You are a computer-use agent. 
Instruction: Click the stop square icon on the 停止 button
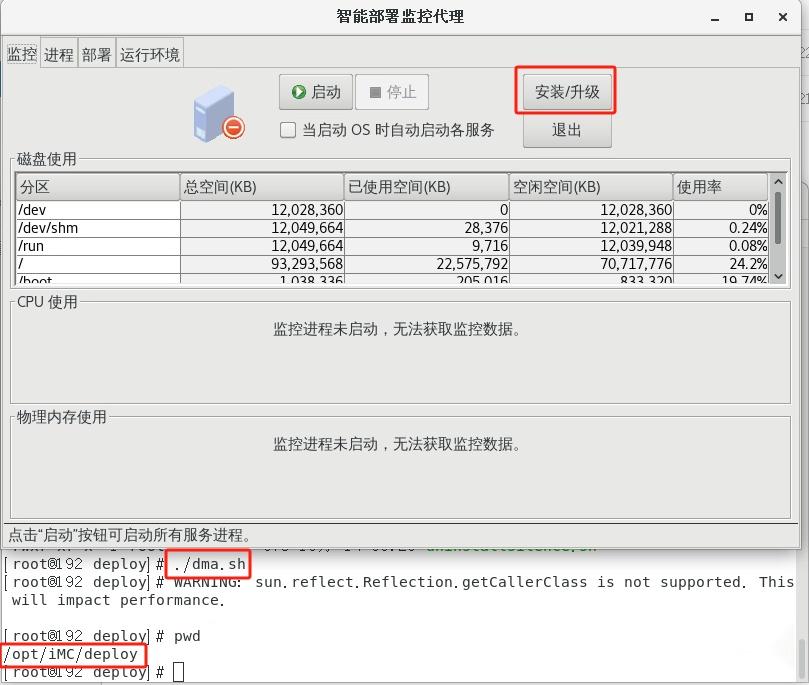[x=377, y=91]
